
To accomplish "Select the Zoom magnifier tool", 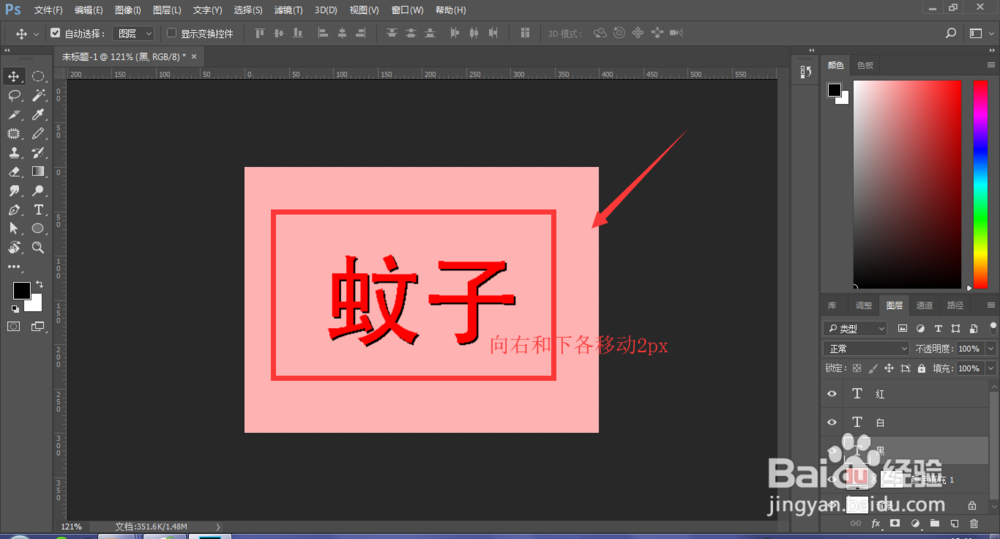I will point(38,247).
